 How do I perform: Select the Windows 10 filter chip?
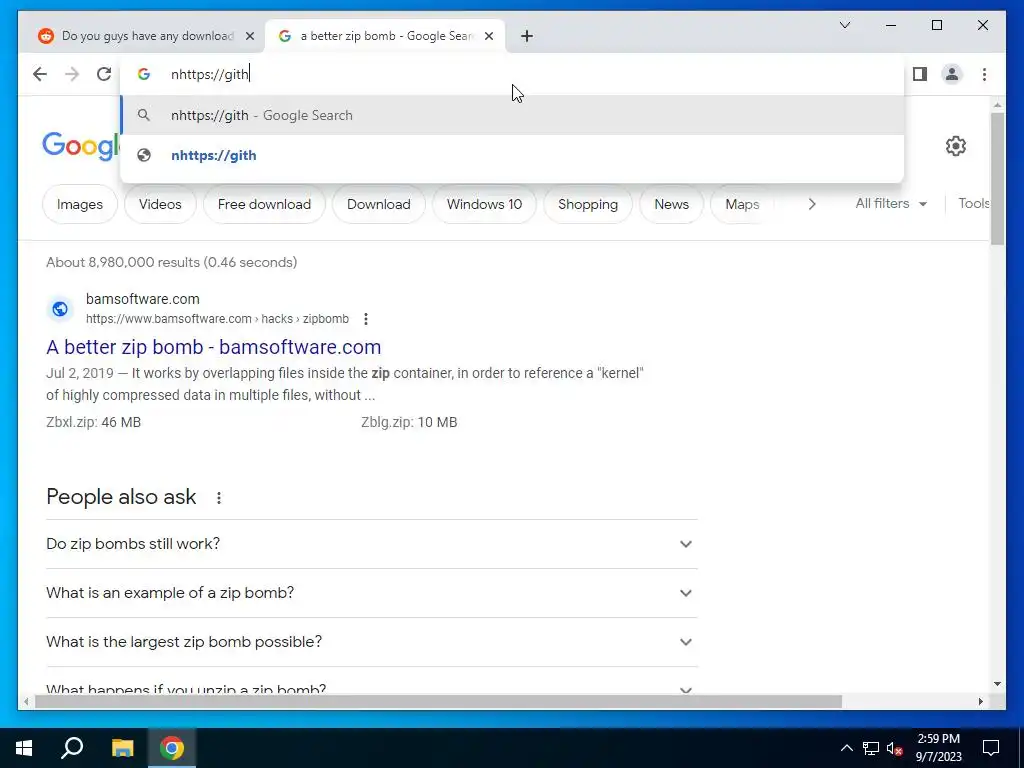click(x=485, y=204)
